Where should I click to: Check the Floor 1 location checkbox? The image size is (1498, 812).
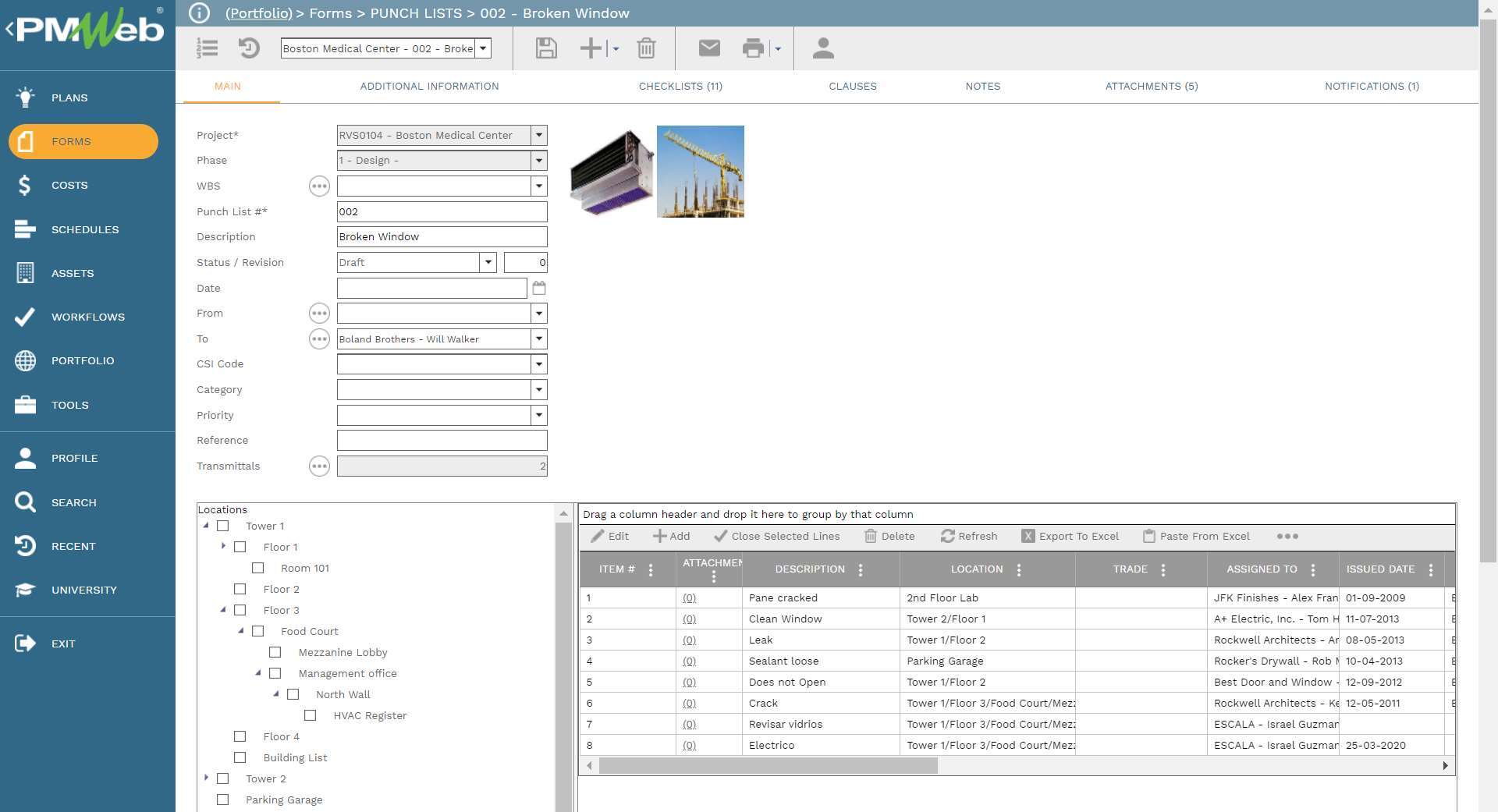point(240,547)
